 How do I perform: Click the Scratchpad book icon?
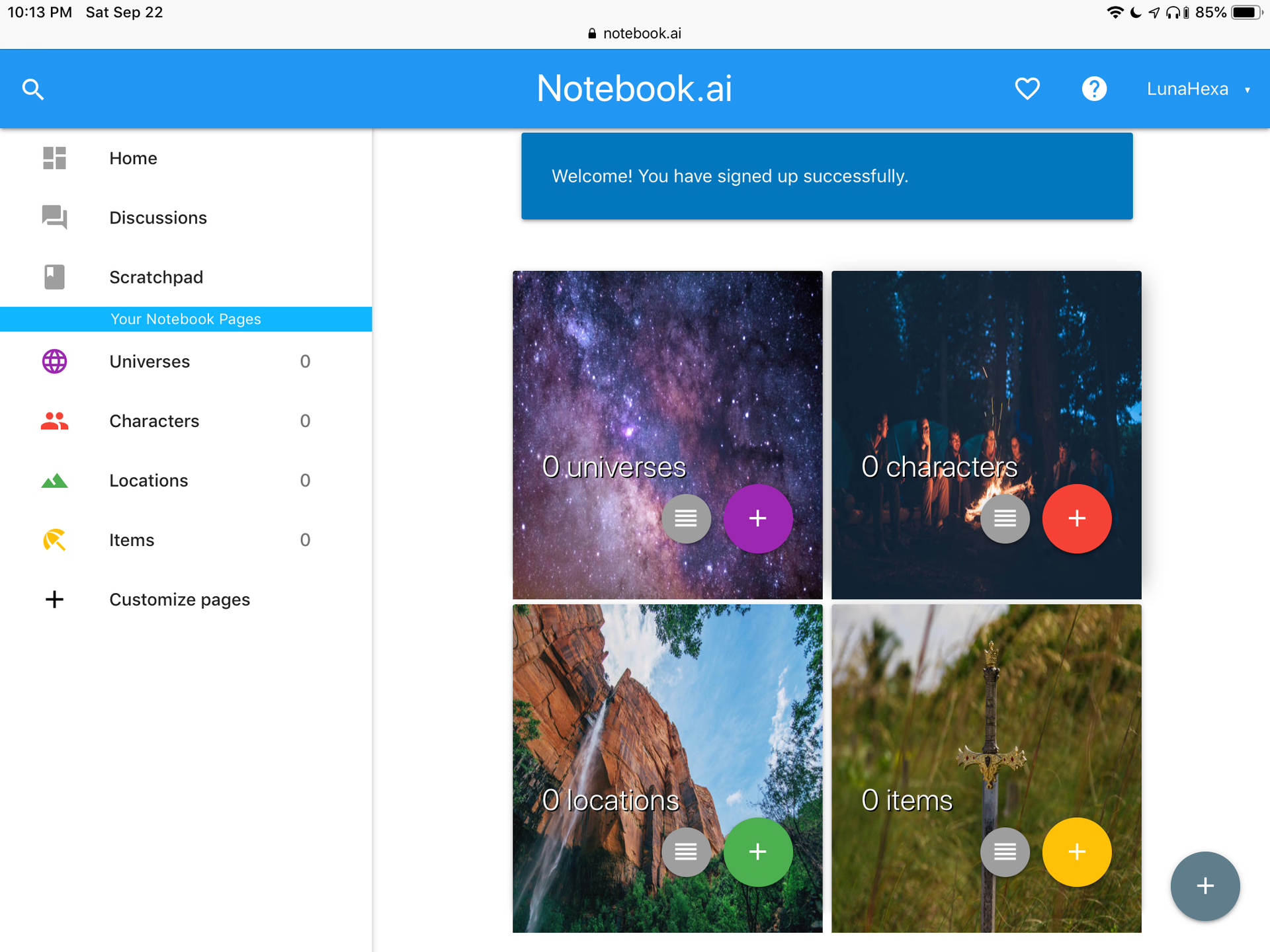pyautogui.click(x=54, y=277)
